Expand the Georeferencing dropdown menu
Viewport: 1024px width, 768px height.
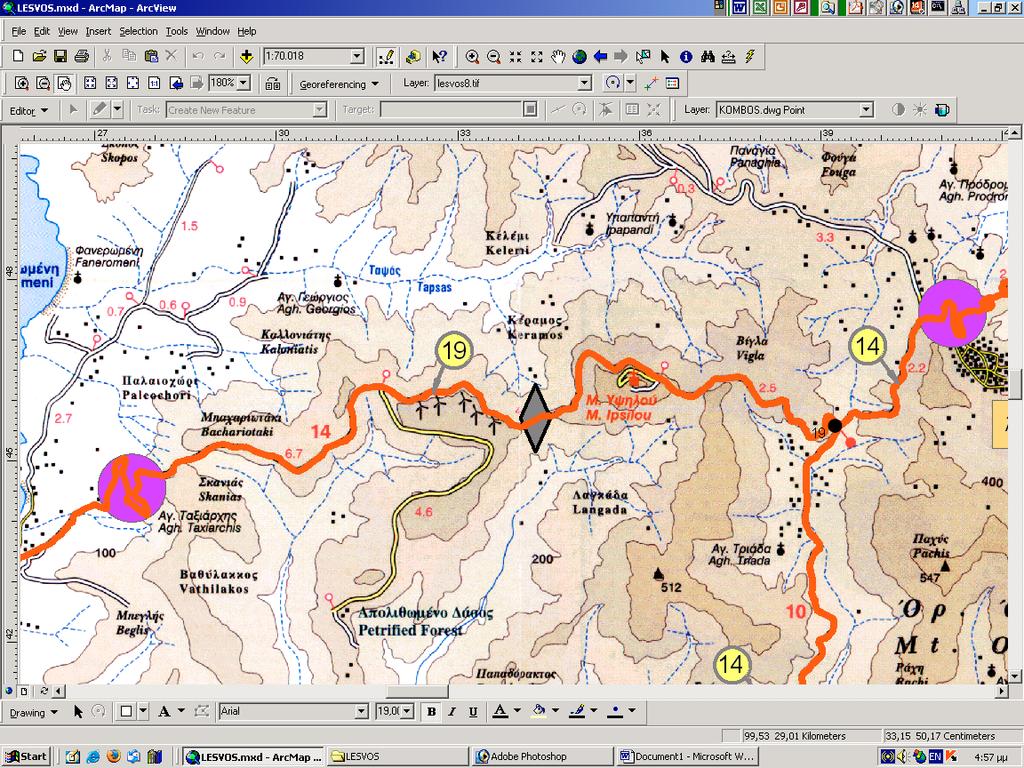click(x=338, y=84)
